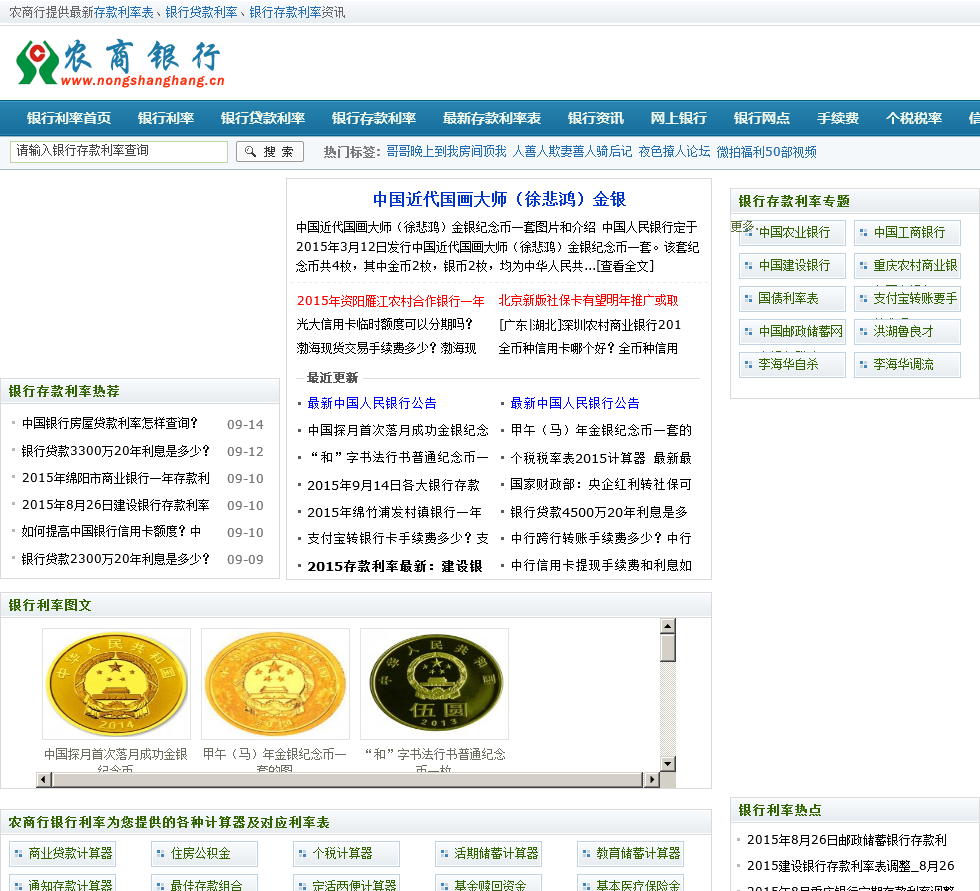Click the 中国邮政储蓄网 topic button
The height and width of the screenshot is (891, 980).
tap(792, 331)
